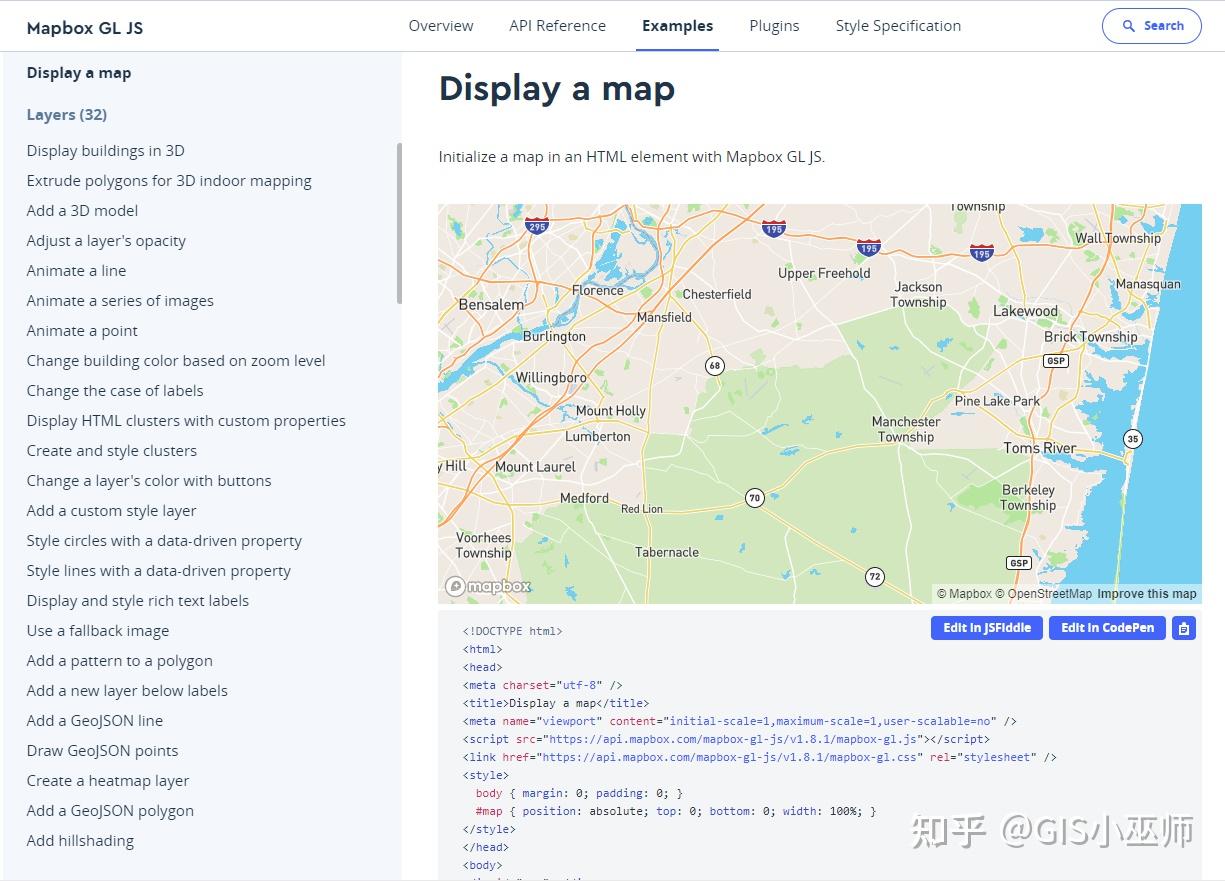Open the Style Specification page
The height and width of the screenshot is (881, 1225).
(x=897, y=26)
